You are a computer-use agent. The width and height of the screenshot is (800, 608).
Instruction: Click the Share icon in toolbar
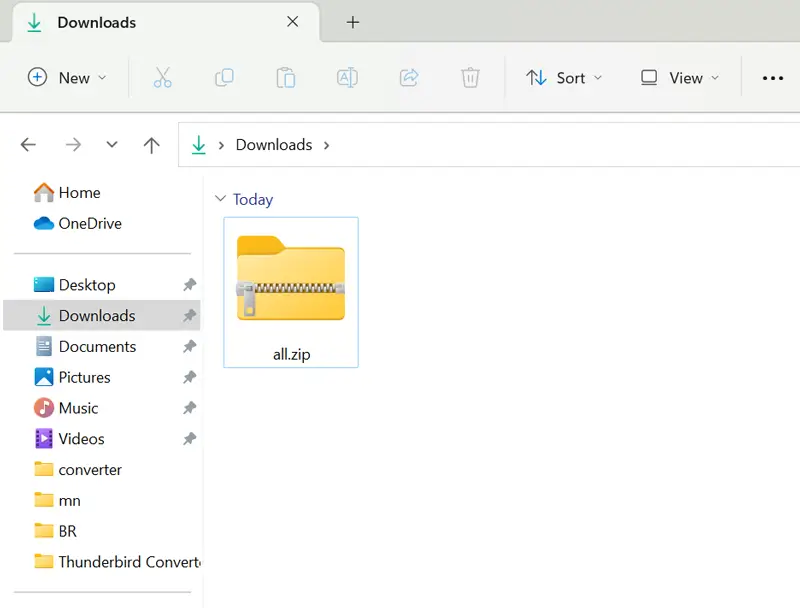[408, 78]
